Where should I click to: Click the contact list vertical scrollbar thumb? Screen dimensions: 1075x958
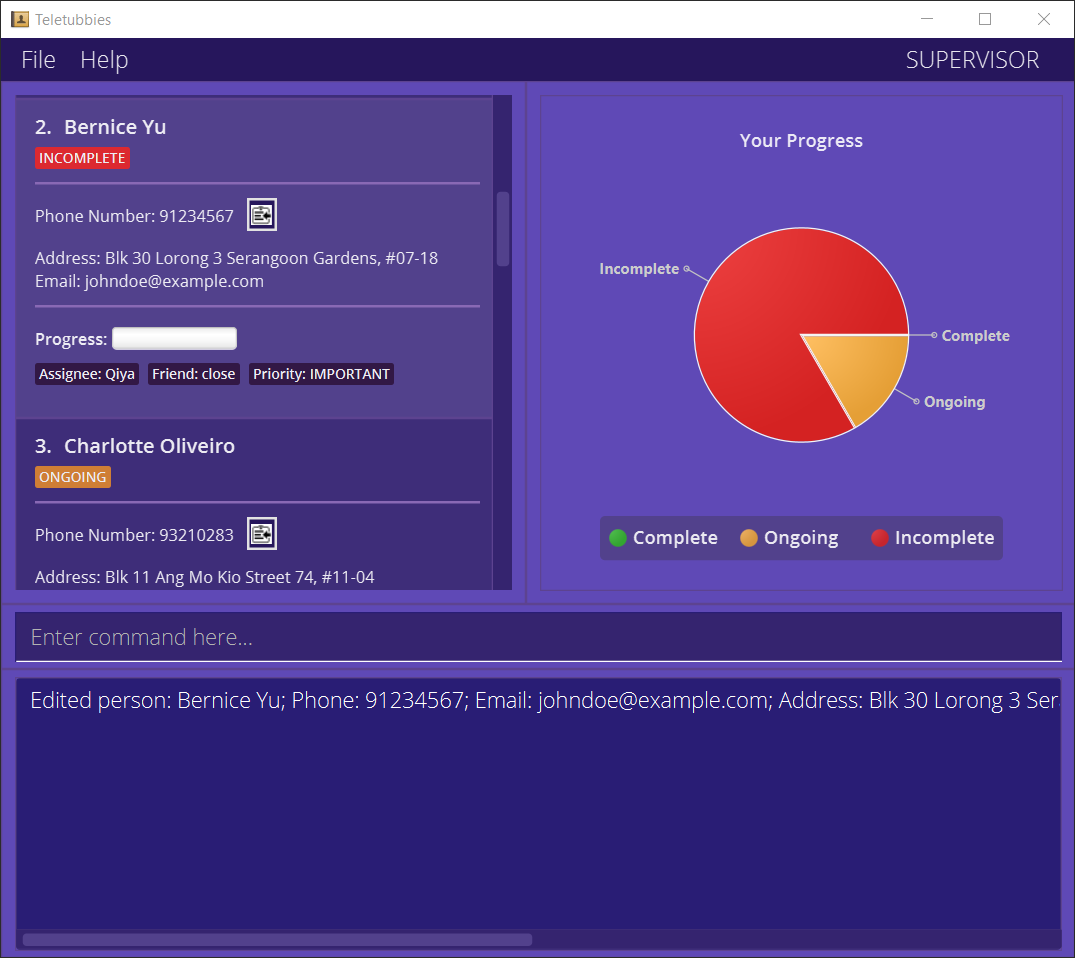click(x=503, y=228)
